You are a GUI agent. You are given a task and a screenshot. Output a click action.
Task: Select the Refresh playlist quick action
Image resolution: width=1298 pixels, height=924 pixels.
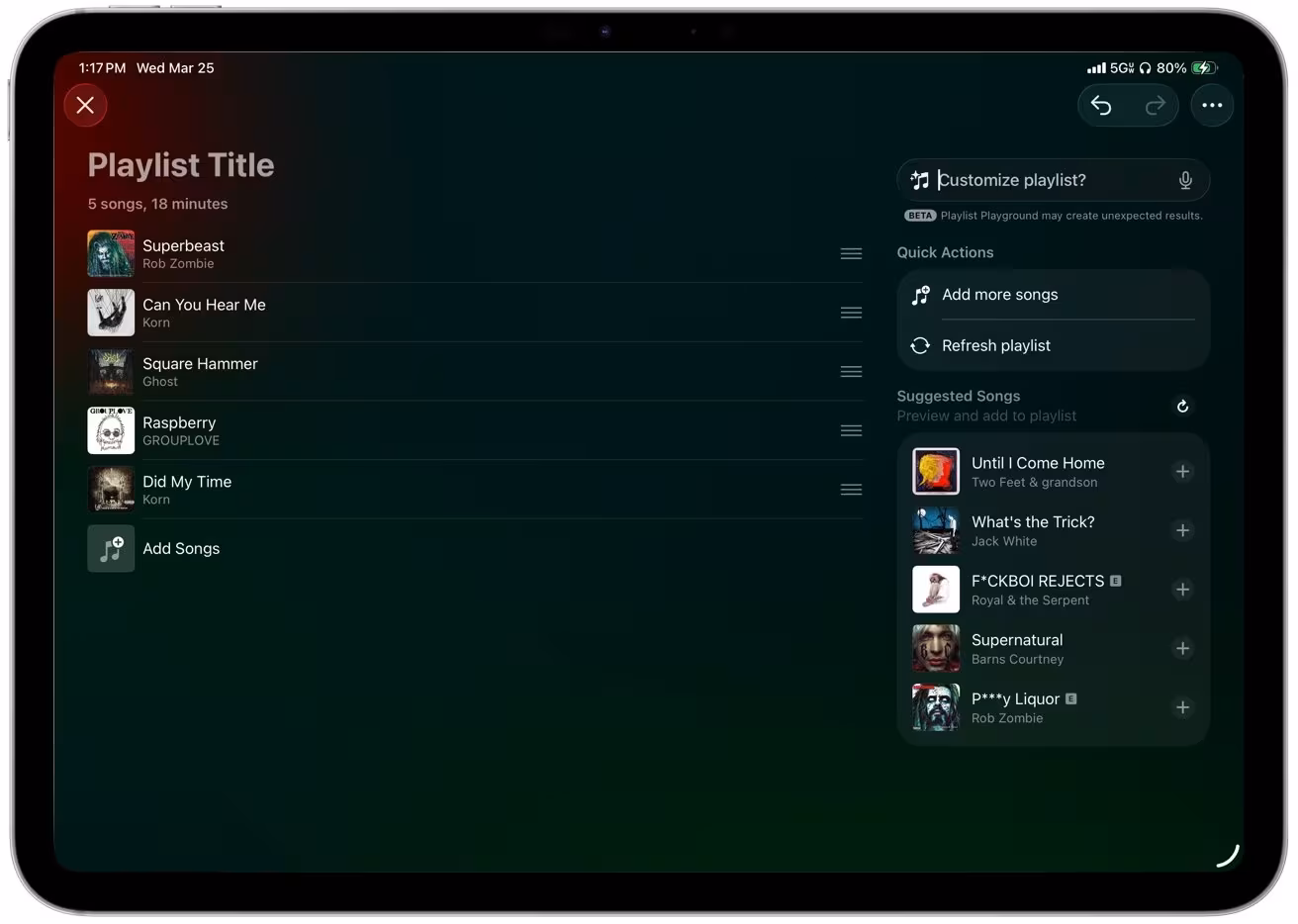pyautogui.click(x=996, y=345)
